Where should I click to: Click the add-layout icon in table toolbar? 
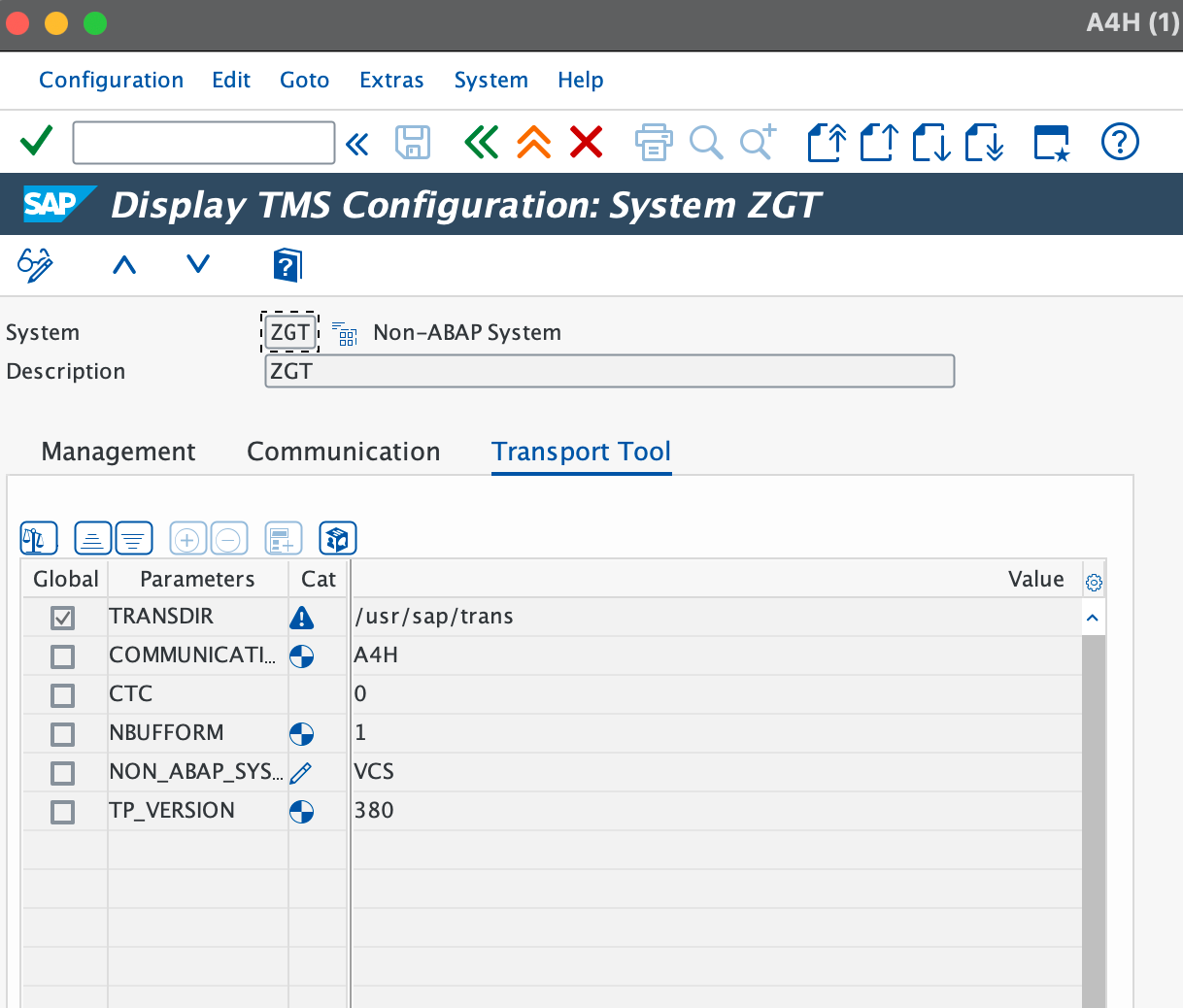(x=284, y=538)
